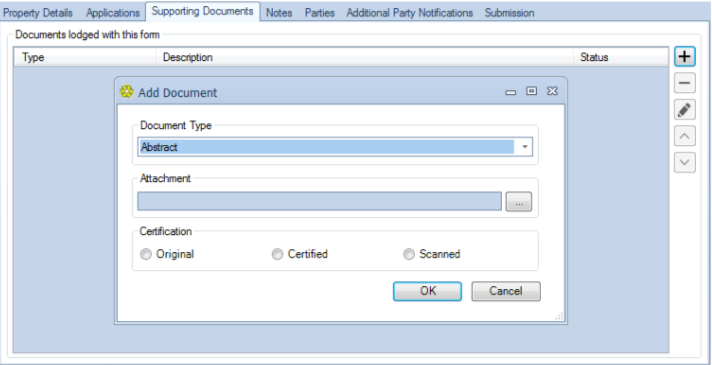Go to the Submission tab

coord(509,13)
